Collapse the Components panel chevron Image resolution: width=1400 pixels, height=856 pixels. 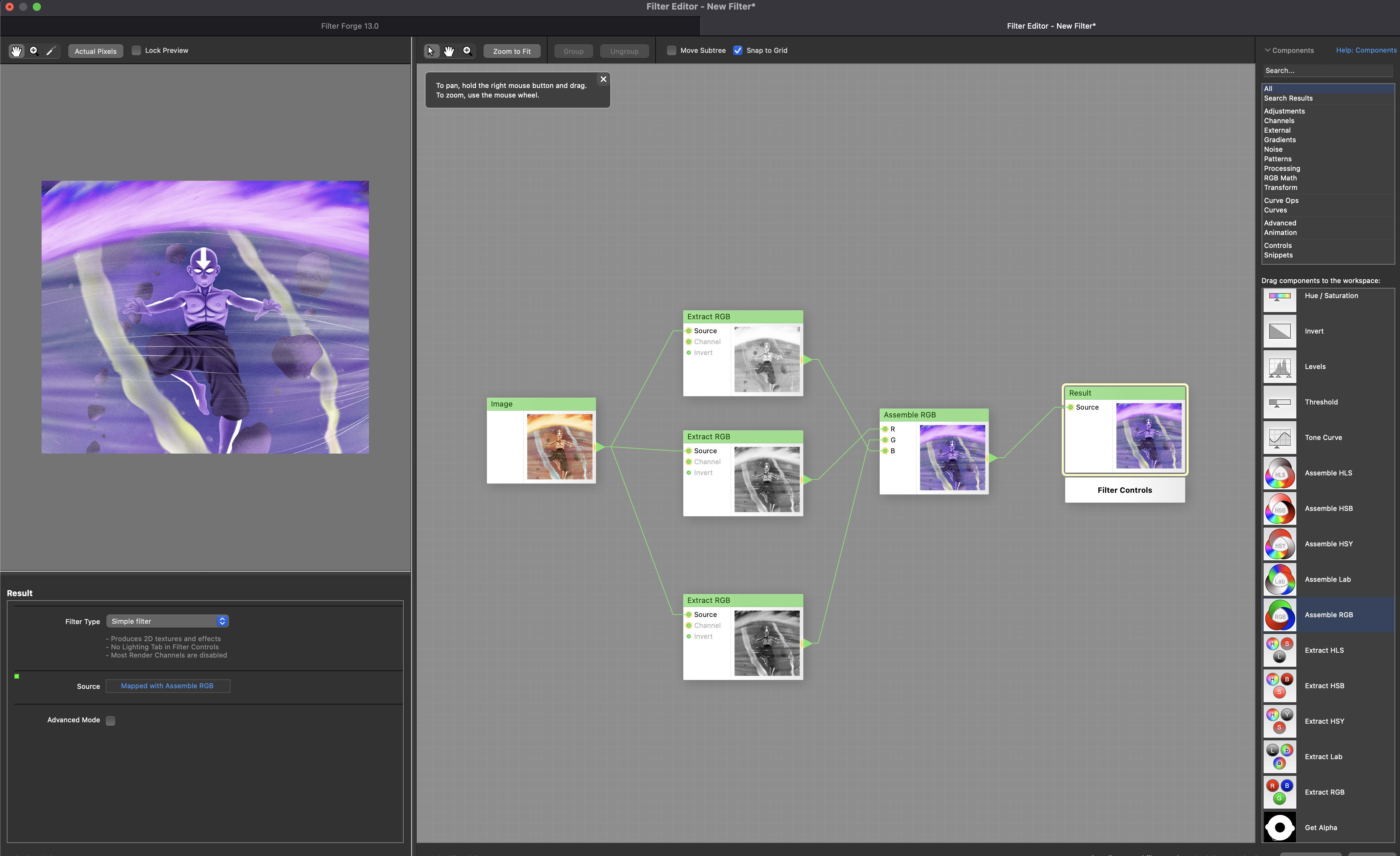click(1267, 50)
